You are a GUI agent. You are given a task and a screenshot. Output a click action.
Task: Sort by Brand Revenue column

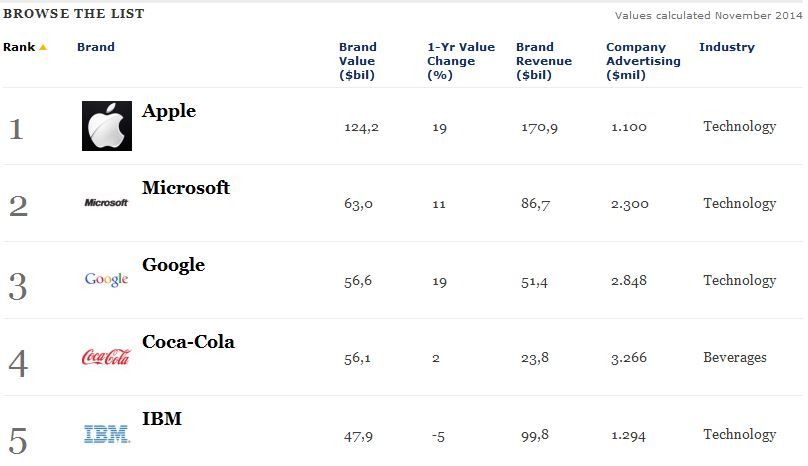(x=543, y=60)
